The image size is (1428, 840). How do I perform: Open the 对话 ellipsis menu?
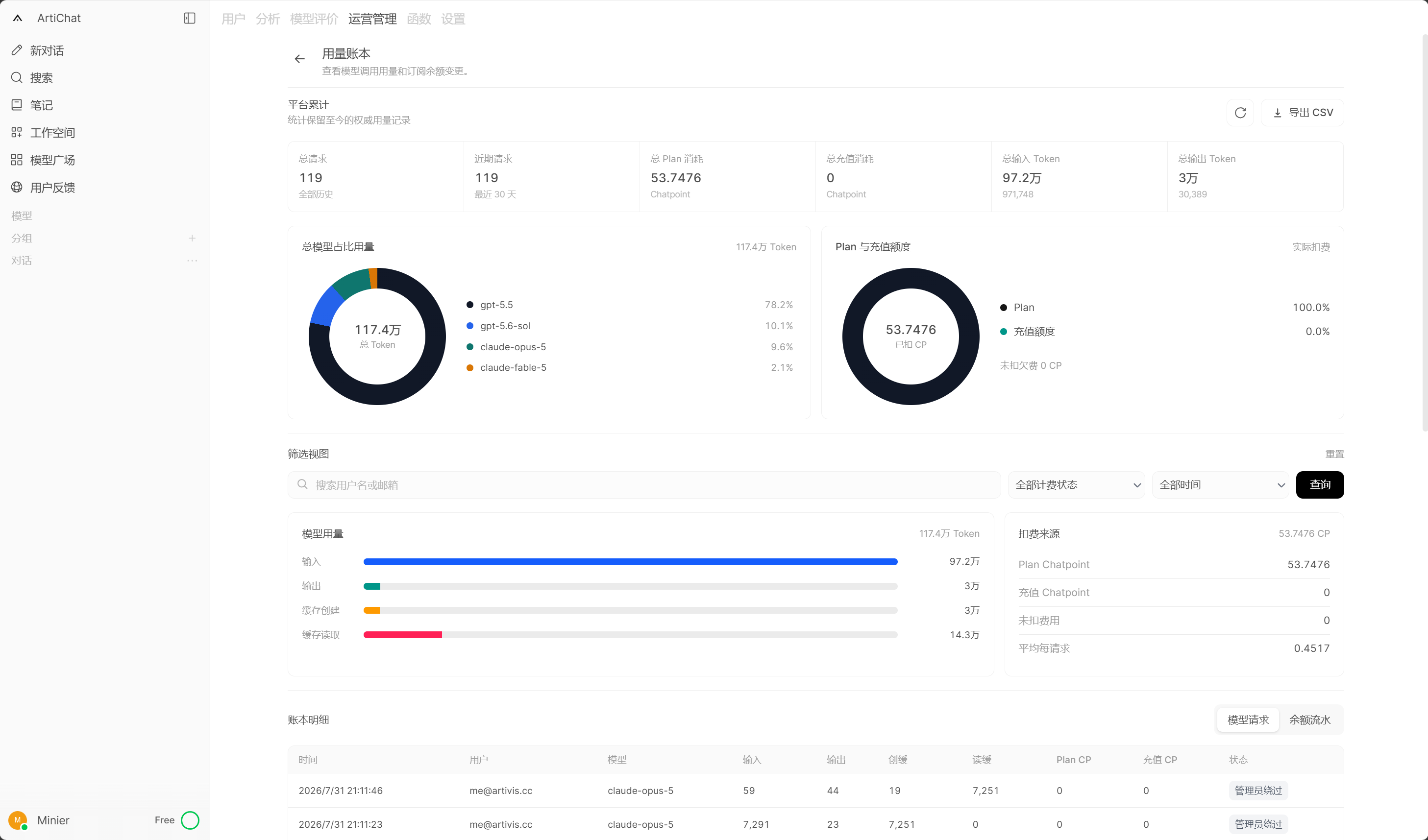click(192, 261)
